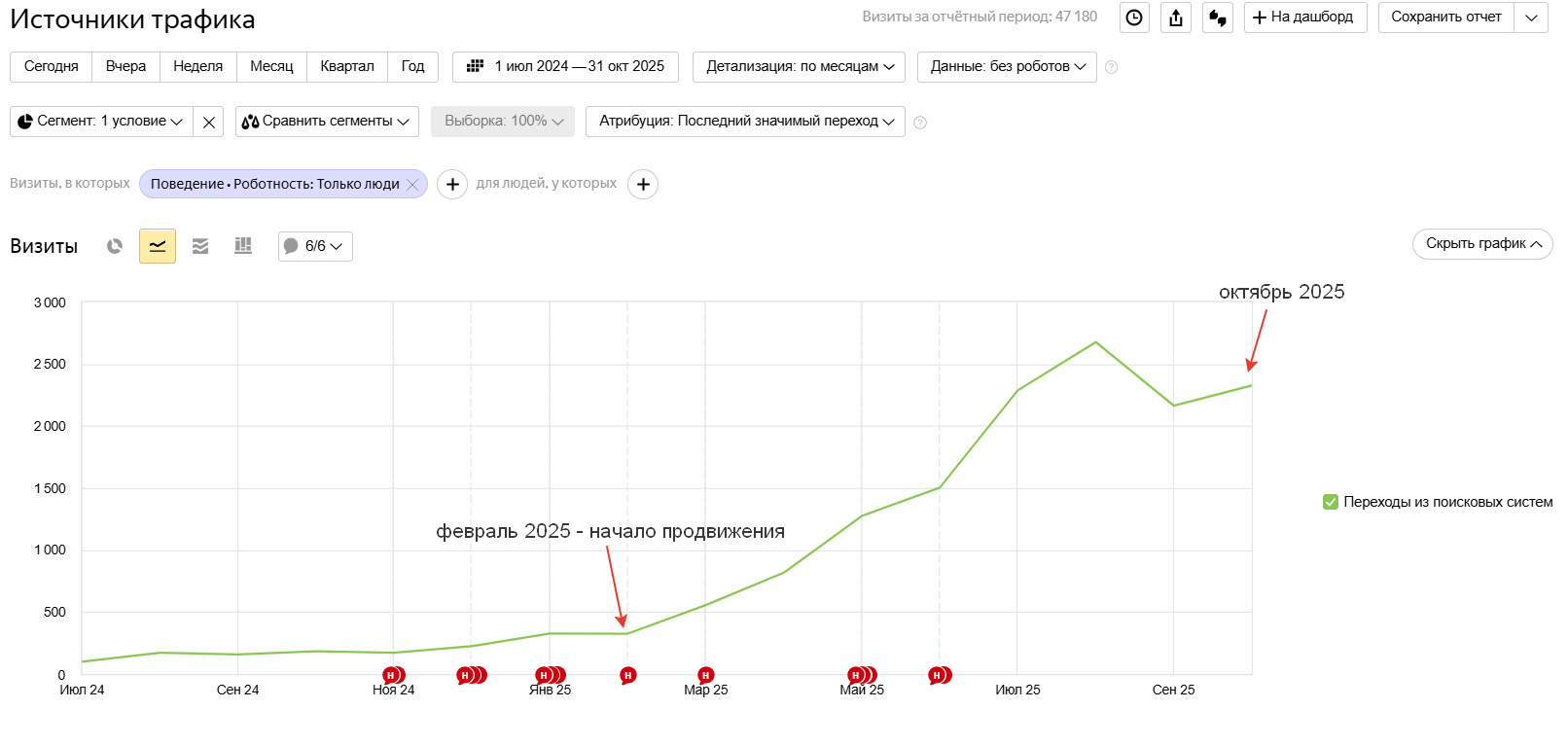Switch to the bar chart view
1568x745 pixels.
(x=243, y=246)
